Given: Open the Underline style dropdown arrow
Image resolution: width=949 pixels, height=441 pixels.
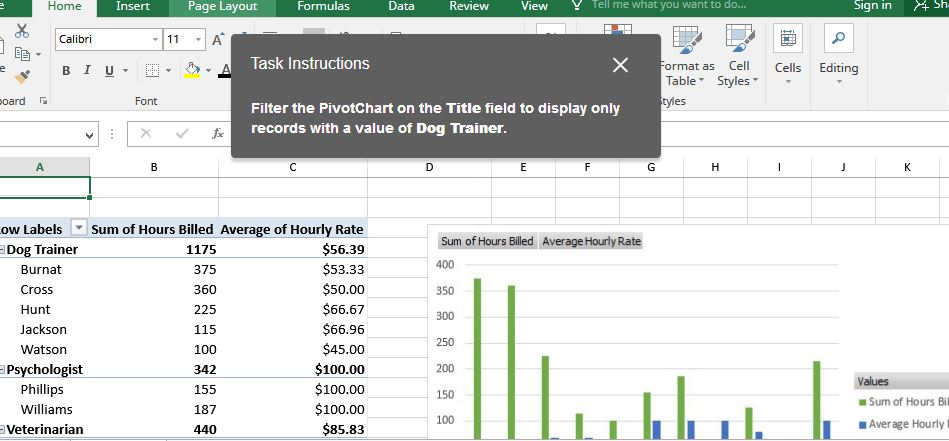Looking at the screenshot, I should [x=125, y=71].
